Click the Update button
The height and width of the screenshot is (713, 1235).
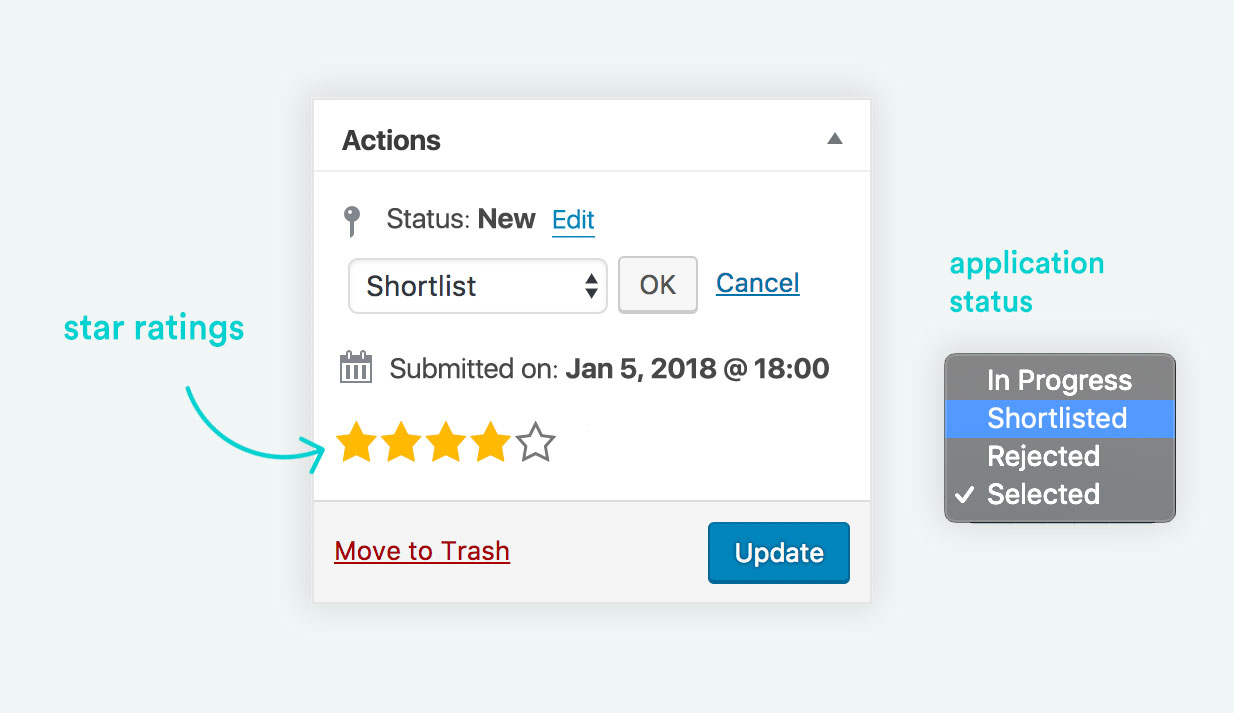pos(779,553)
